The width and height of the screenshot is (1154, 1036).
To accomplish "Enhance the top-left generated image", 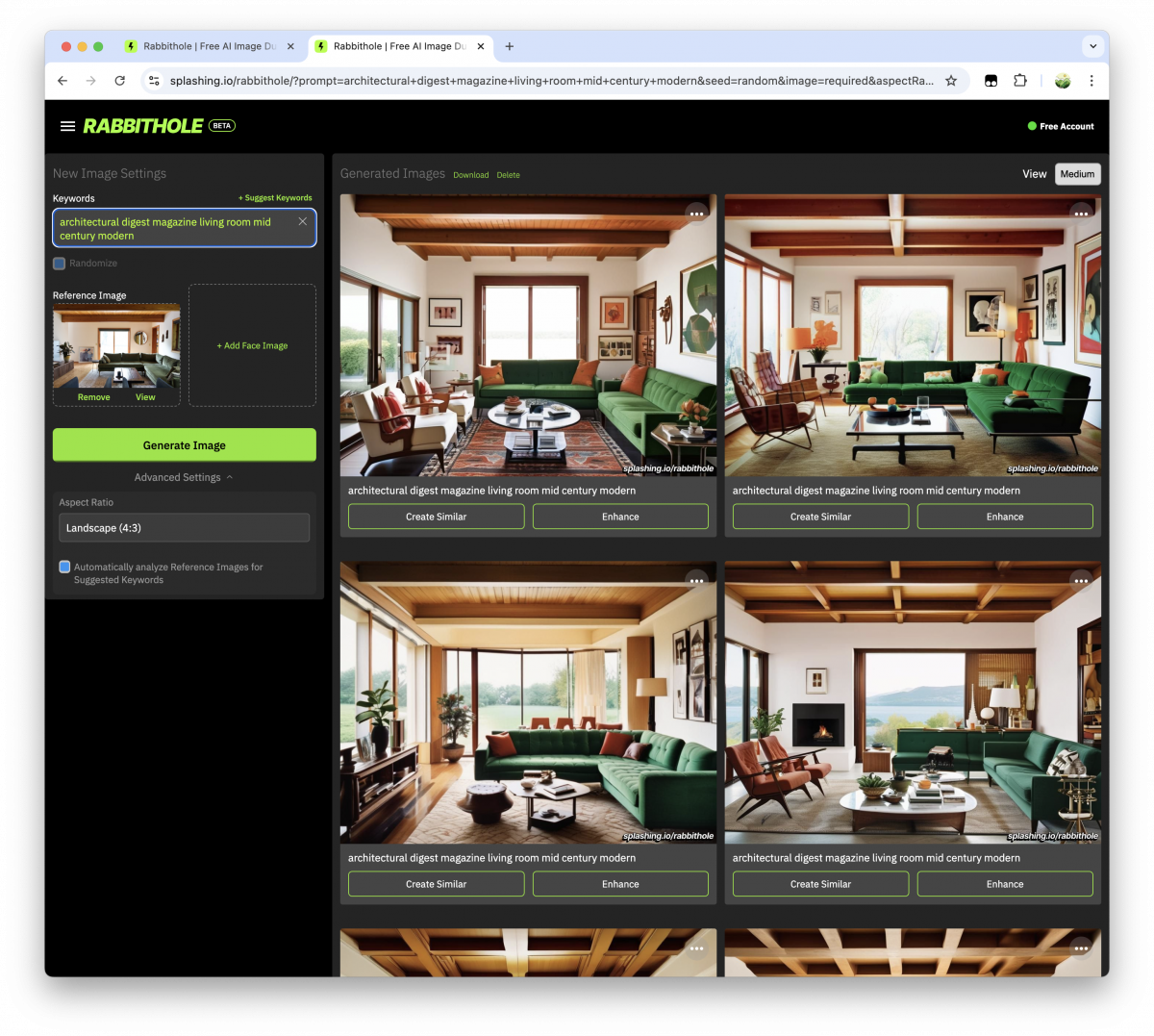I will point(620,517).
